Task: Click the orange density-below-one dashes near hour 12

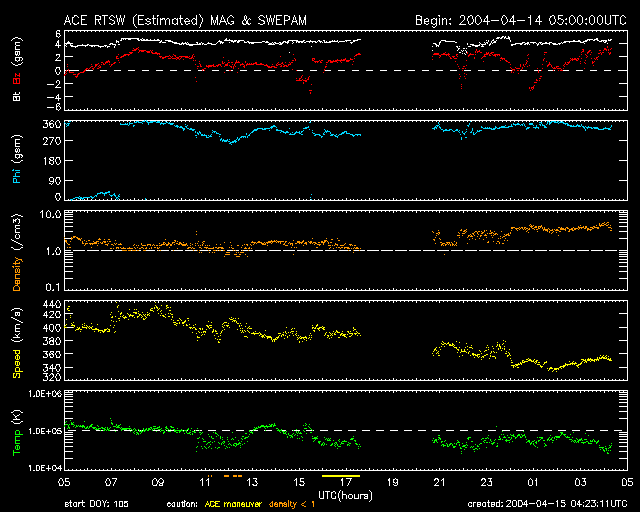Action: click(233, 476)
